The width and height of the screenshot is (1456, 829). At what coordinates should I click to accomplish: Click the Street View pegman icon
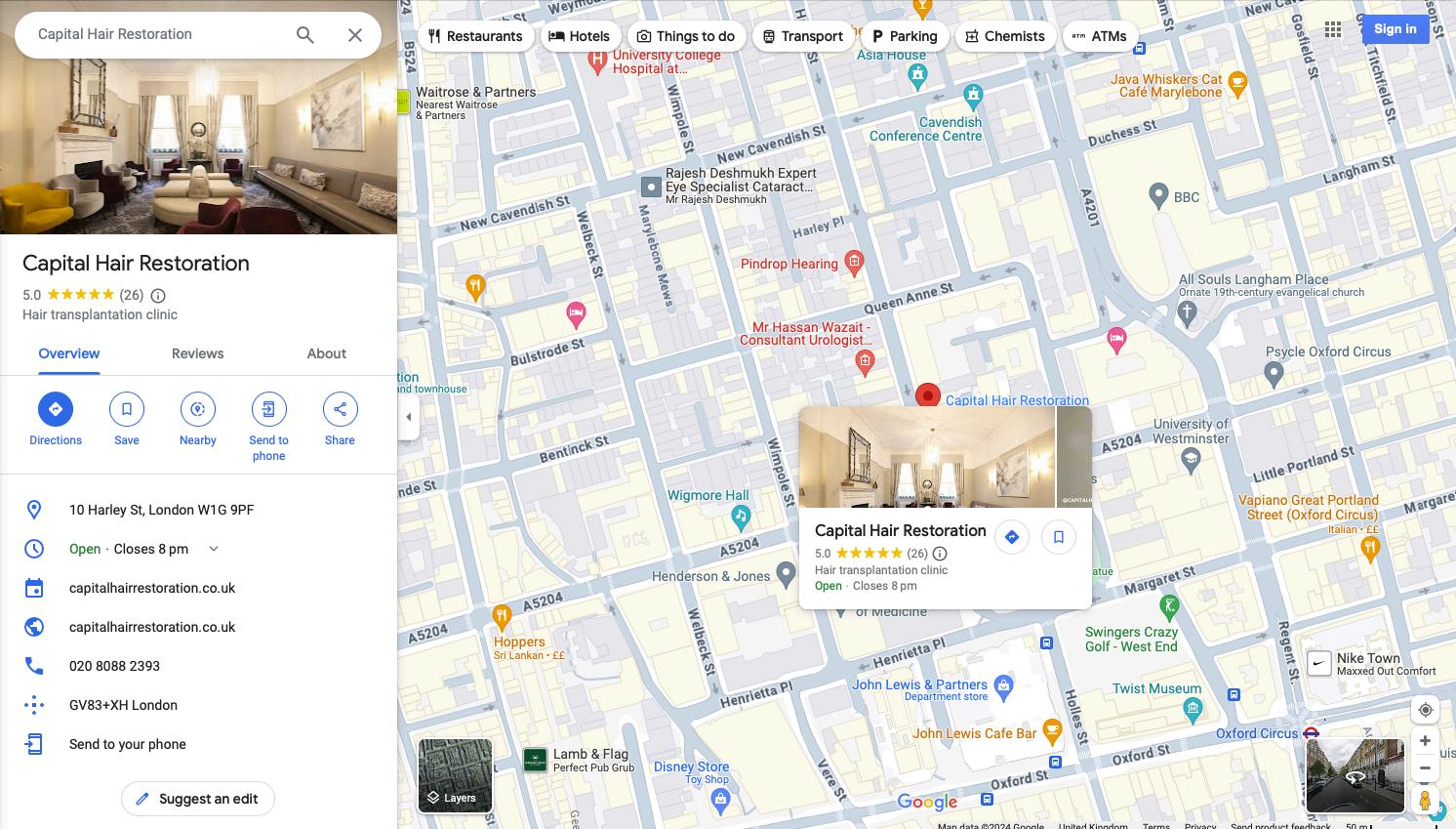click(x=1426, y=801)
